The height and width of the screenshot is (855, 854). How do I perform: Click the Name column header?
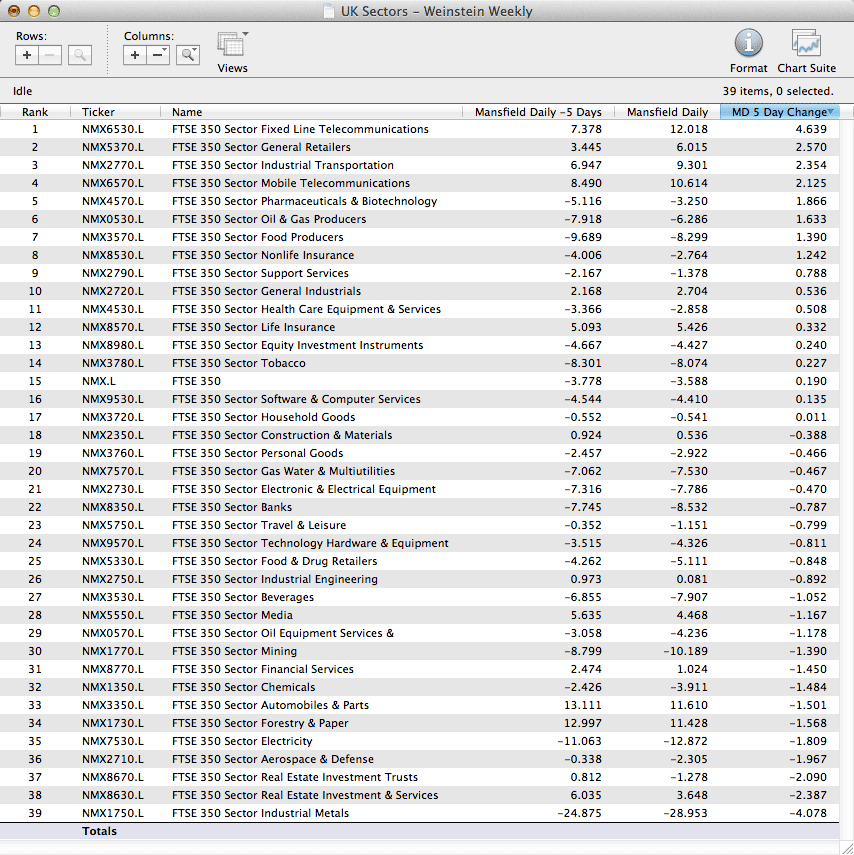point(312,112)
